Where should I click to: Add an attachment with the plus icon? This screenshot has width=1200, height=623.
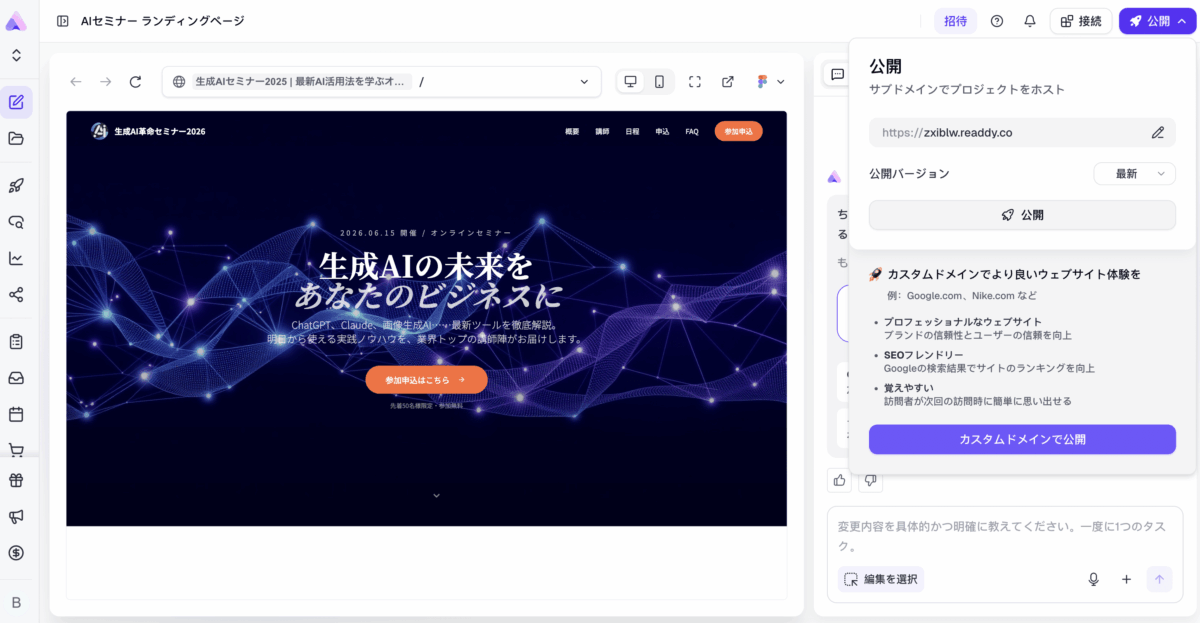tap(1126, 579)
